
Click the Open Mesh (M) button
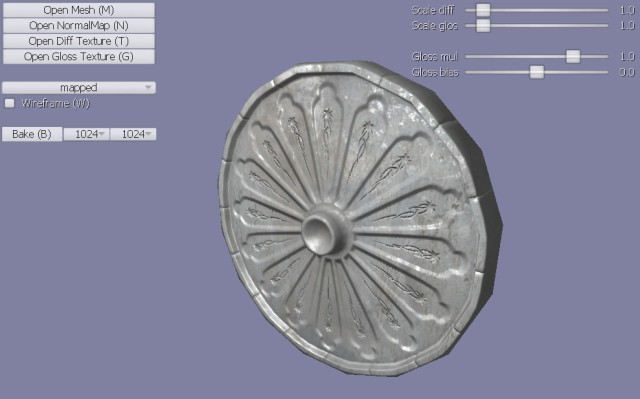coord(79,10)
